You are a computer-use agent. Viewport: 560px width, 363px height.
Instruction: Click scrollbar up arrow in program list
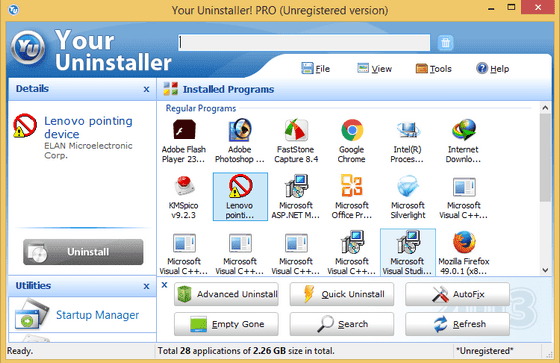coord(545,108)
